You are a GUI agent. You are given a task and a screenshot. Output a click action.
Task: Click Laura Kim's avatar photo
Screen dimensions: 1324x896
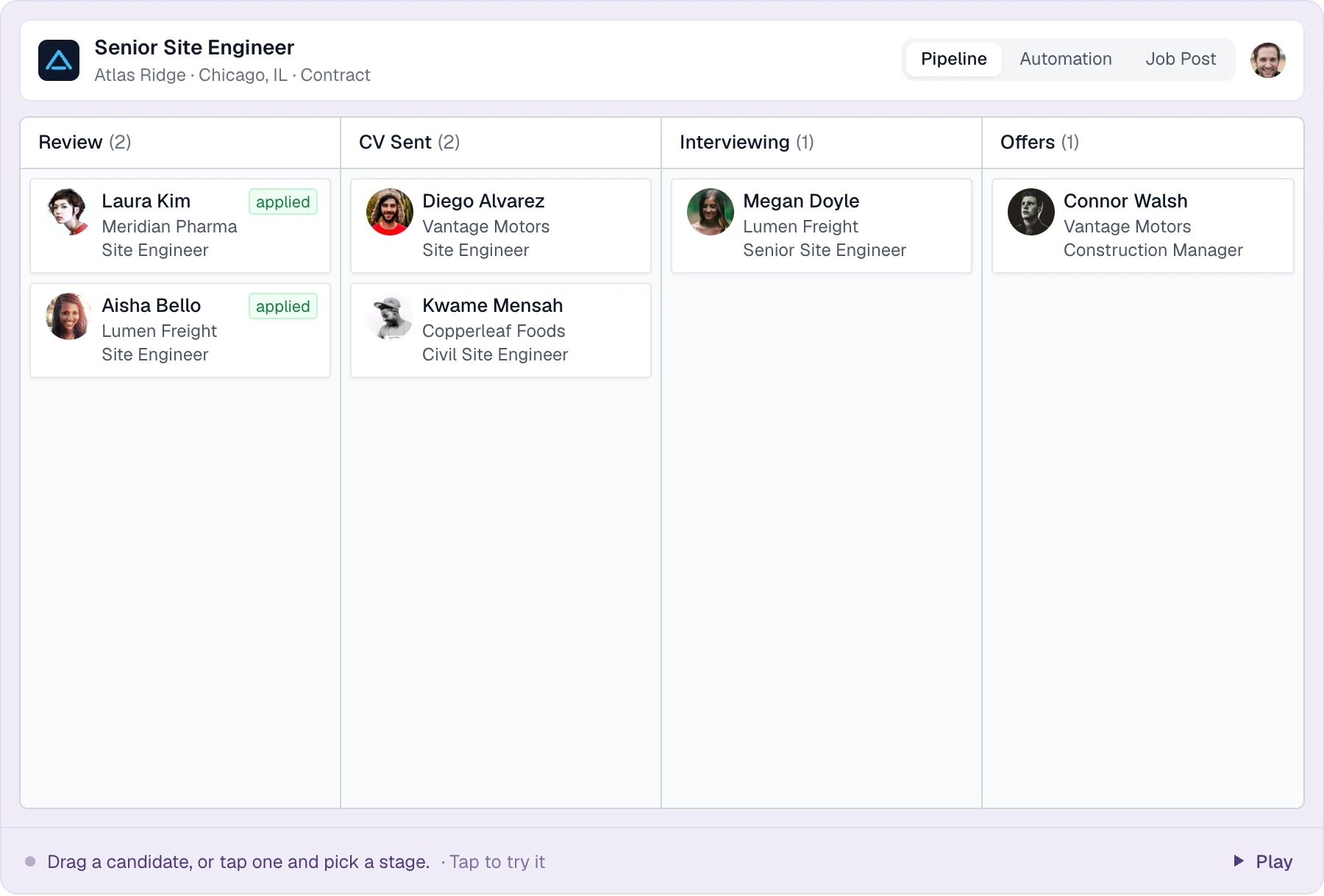point(69,212)
